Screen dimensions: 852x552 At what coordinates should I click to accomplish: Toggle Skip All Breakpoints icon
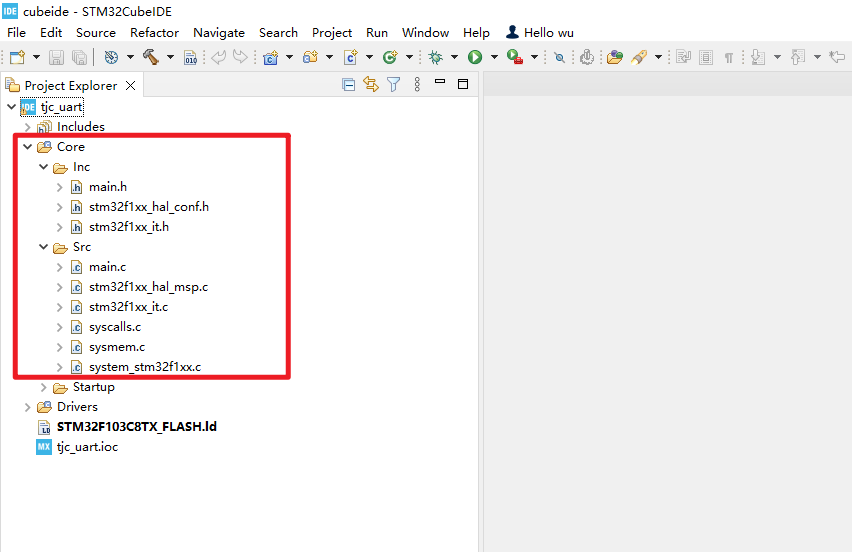tap(559, 58)
